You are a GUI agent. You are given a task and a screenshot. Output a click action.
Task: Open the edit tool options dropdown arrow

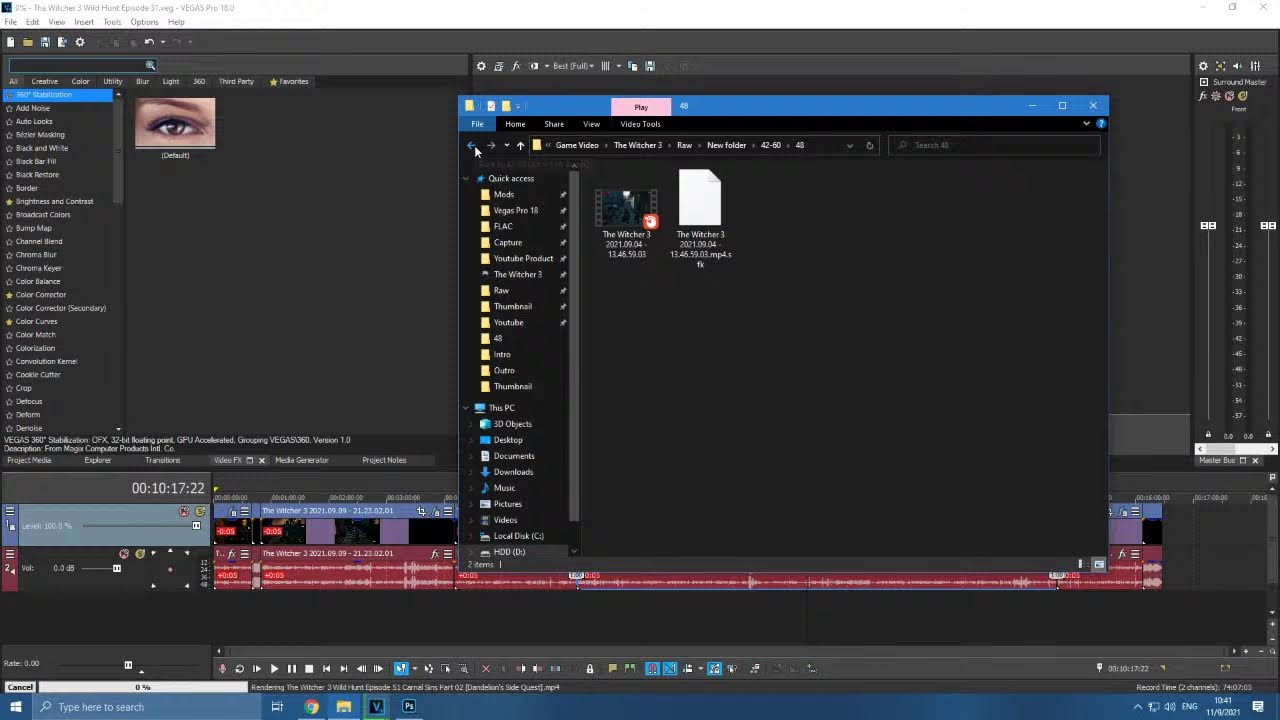point(414,668)
